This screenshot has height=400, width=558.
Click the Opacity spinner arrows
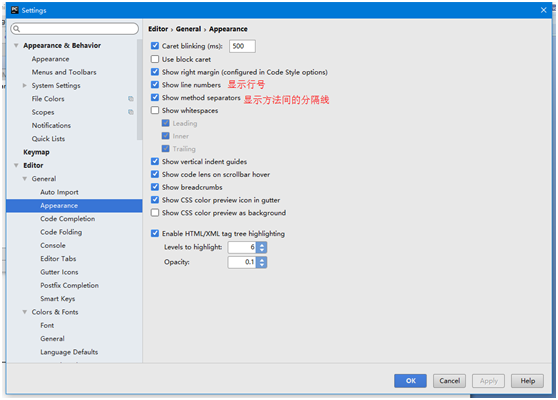(x=262, y=262)
